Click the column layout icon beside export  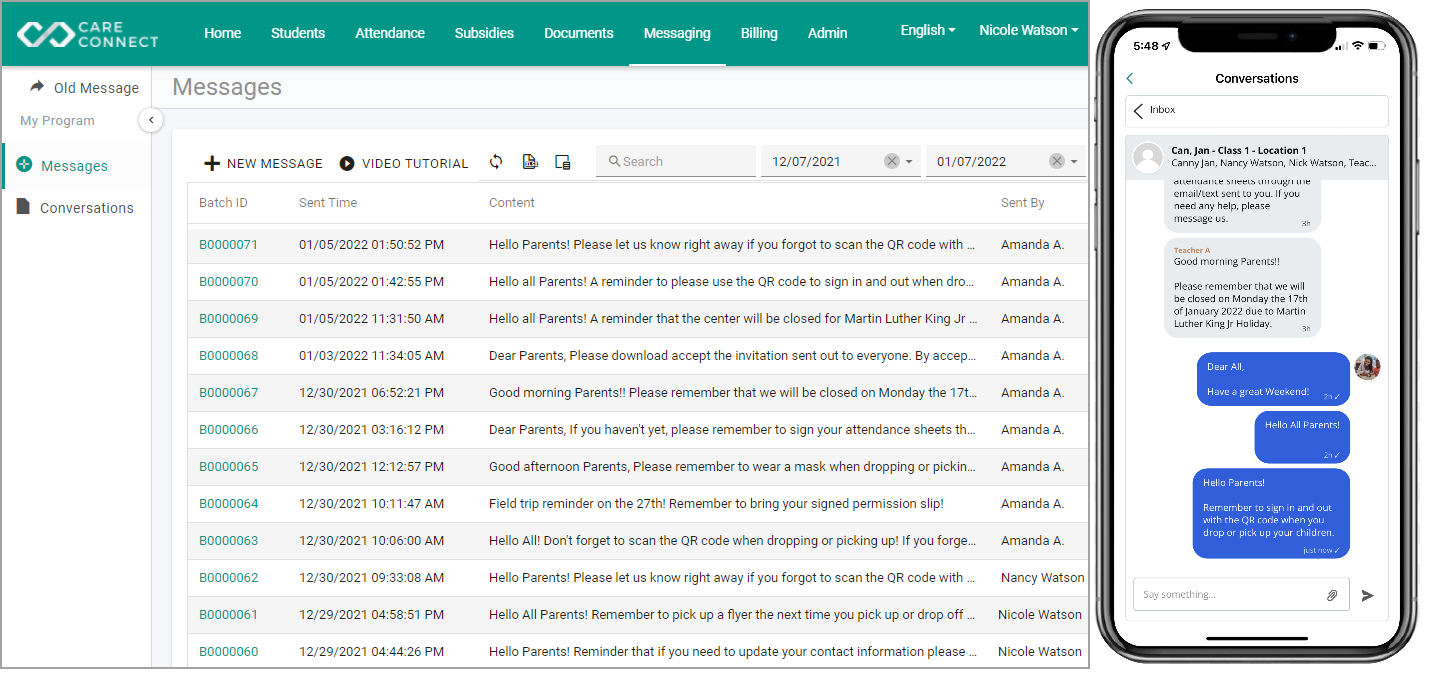[562, 162]
